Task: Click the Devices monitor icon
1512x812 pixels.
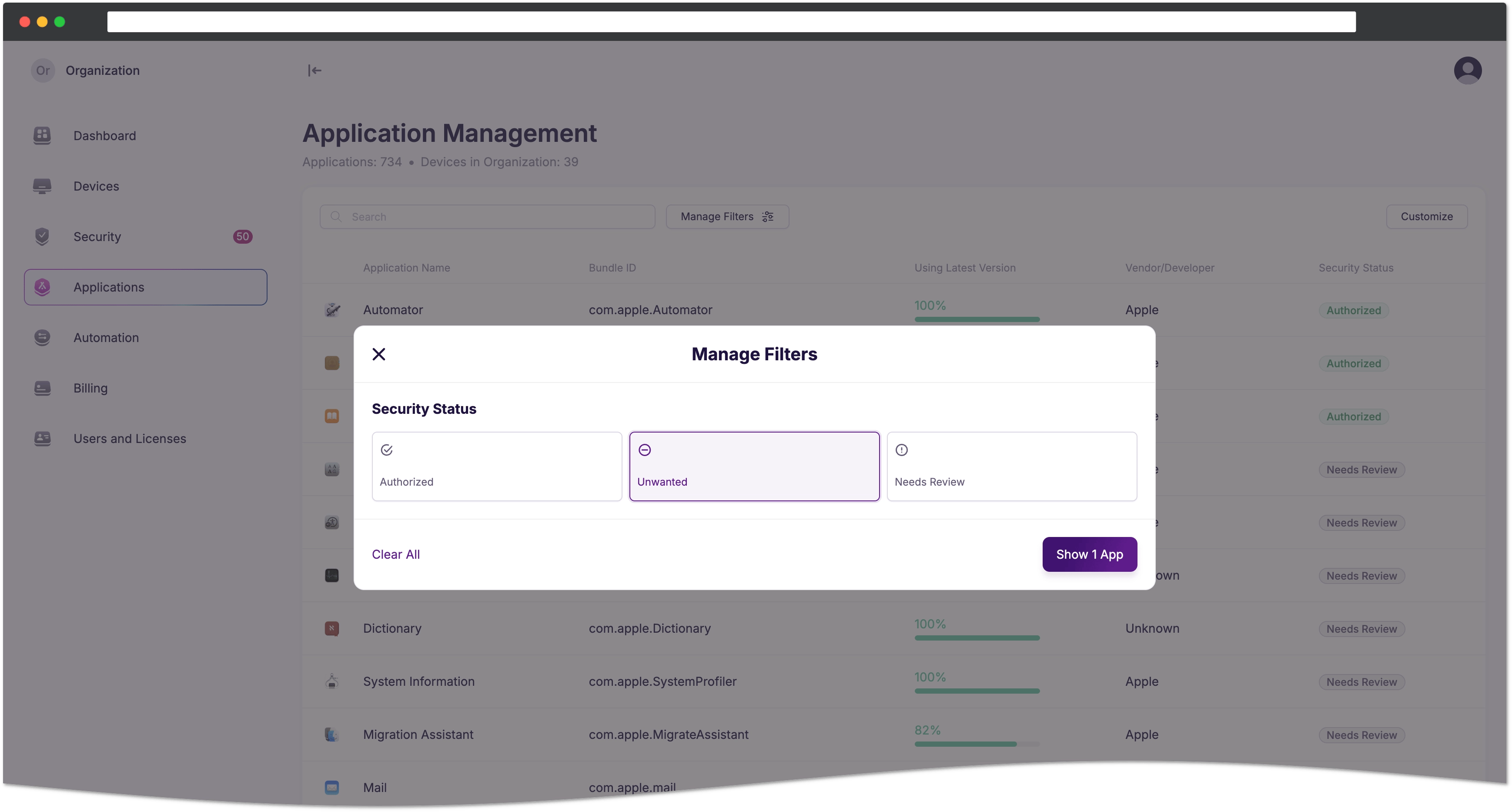Action: point(42,186)
